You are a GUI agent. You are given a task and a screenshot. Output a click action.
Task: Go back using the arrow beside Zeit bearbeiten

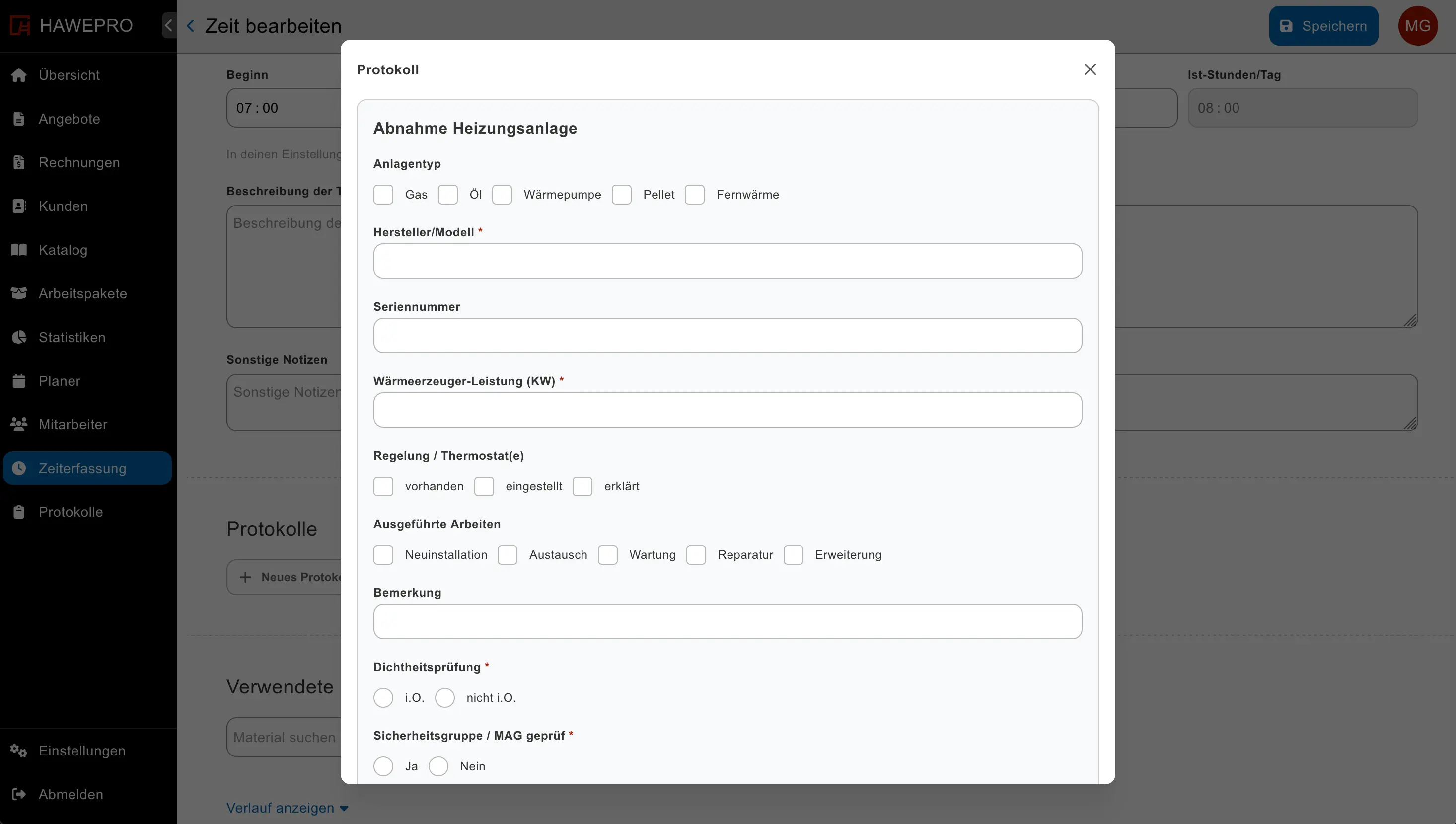coord(191,26)
